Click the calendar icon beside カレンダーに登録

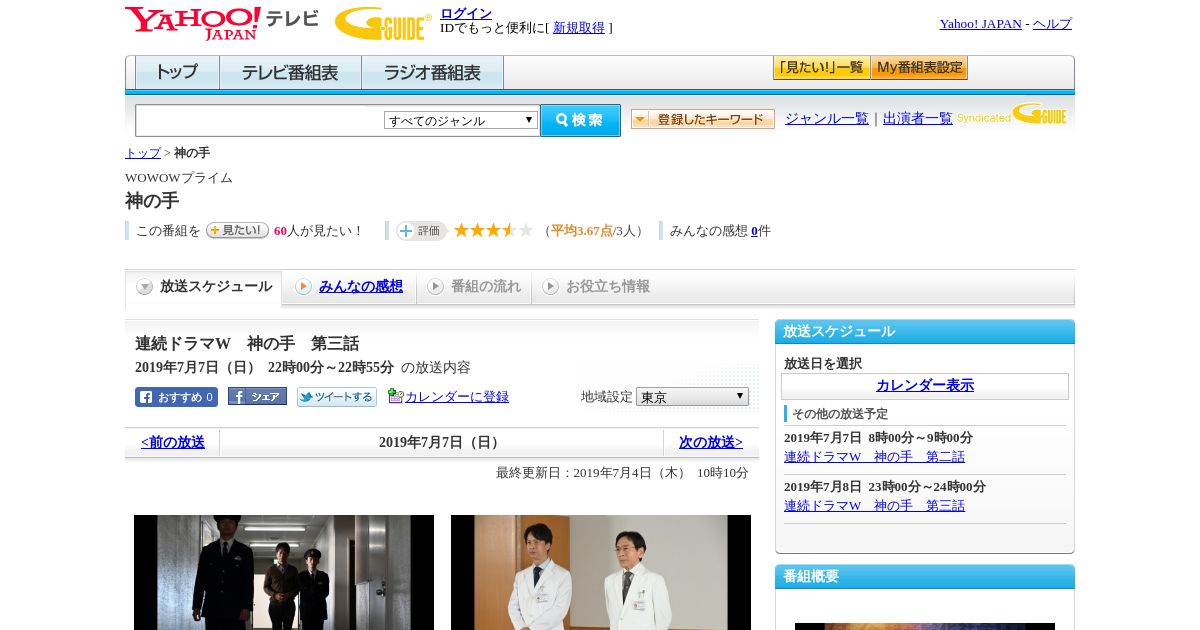[x=395, y=396]
